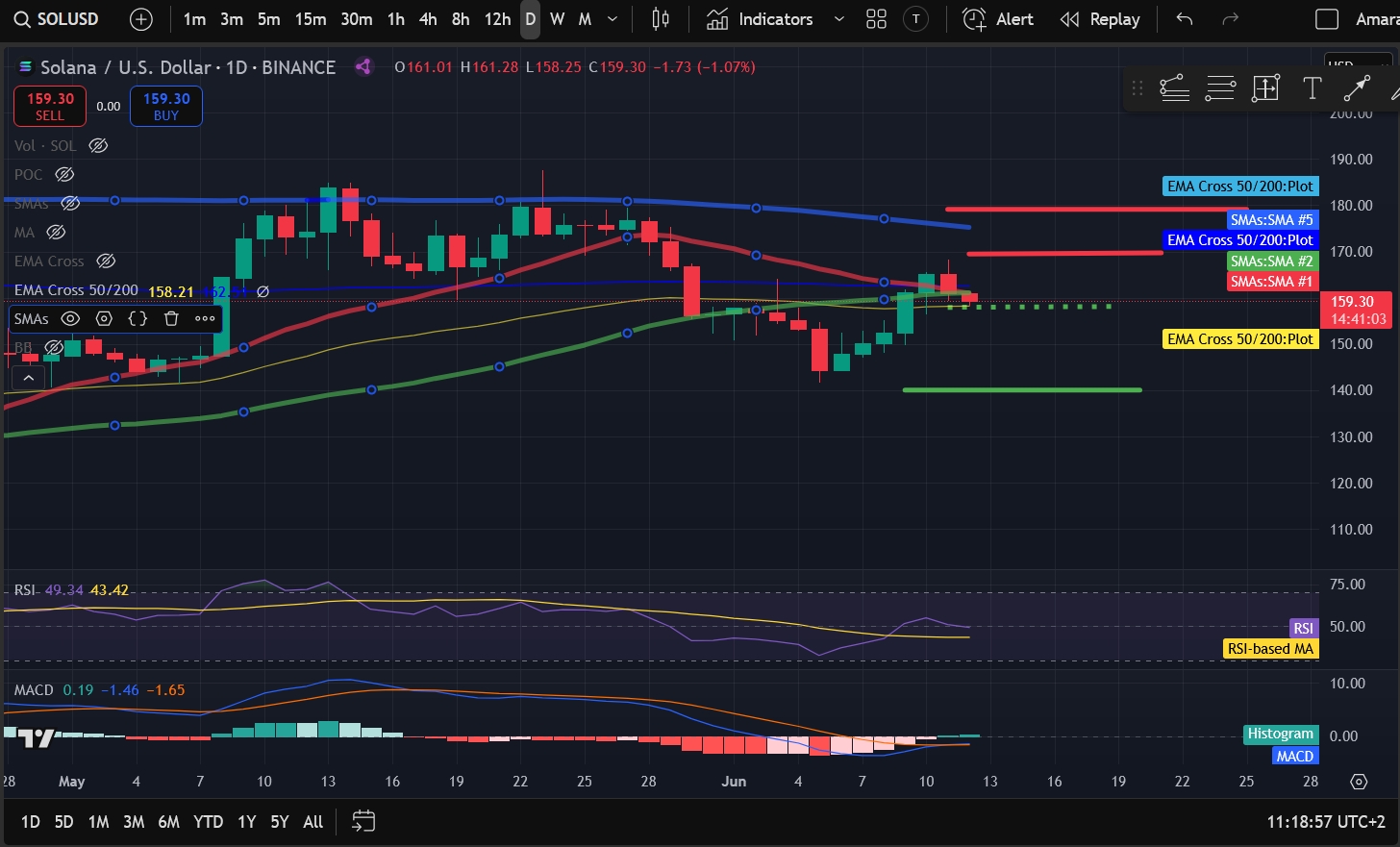Open the SMAs indicator settings hexagon
The width and height of the screenshot is (1400, 847).
tap(104, 318)
